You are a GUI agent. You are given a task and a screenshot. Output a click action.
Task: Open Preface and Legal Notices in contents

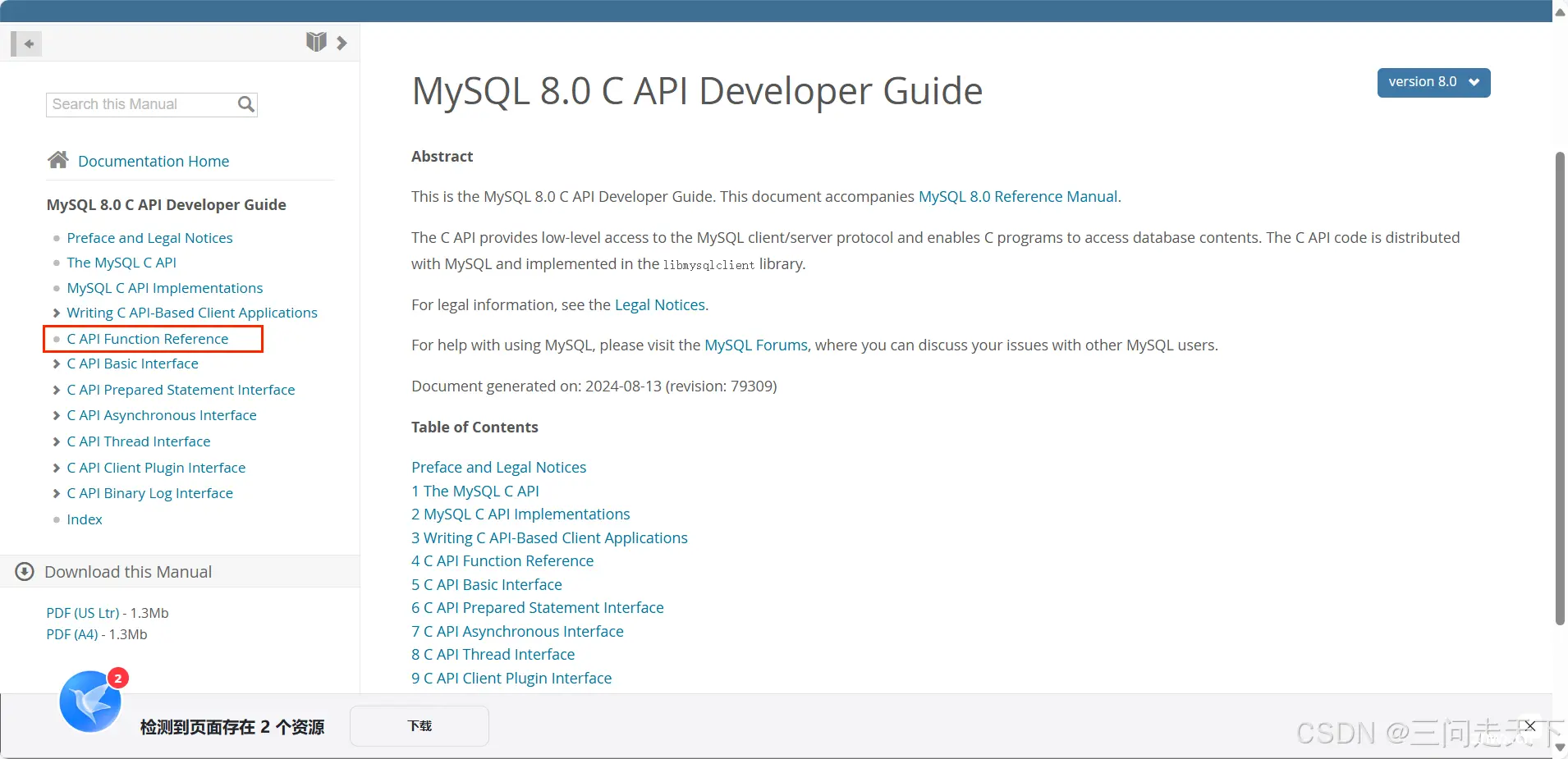click(499, 468)
